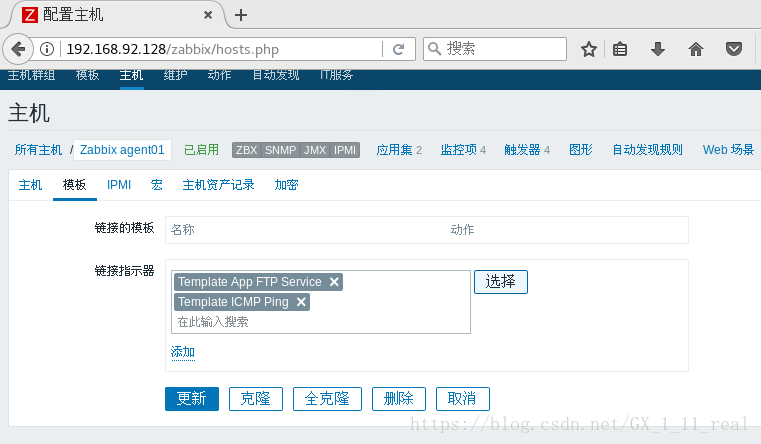Switch to the IPMI form tab
Viewport: 761px width, 444px height.
click(119, 185)
